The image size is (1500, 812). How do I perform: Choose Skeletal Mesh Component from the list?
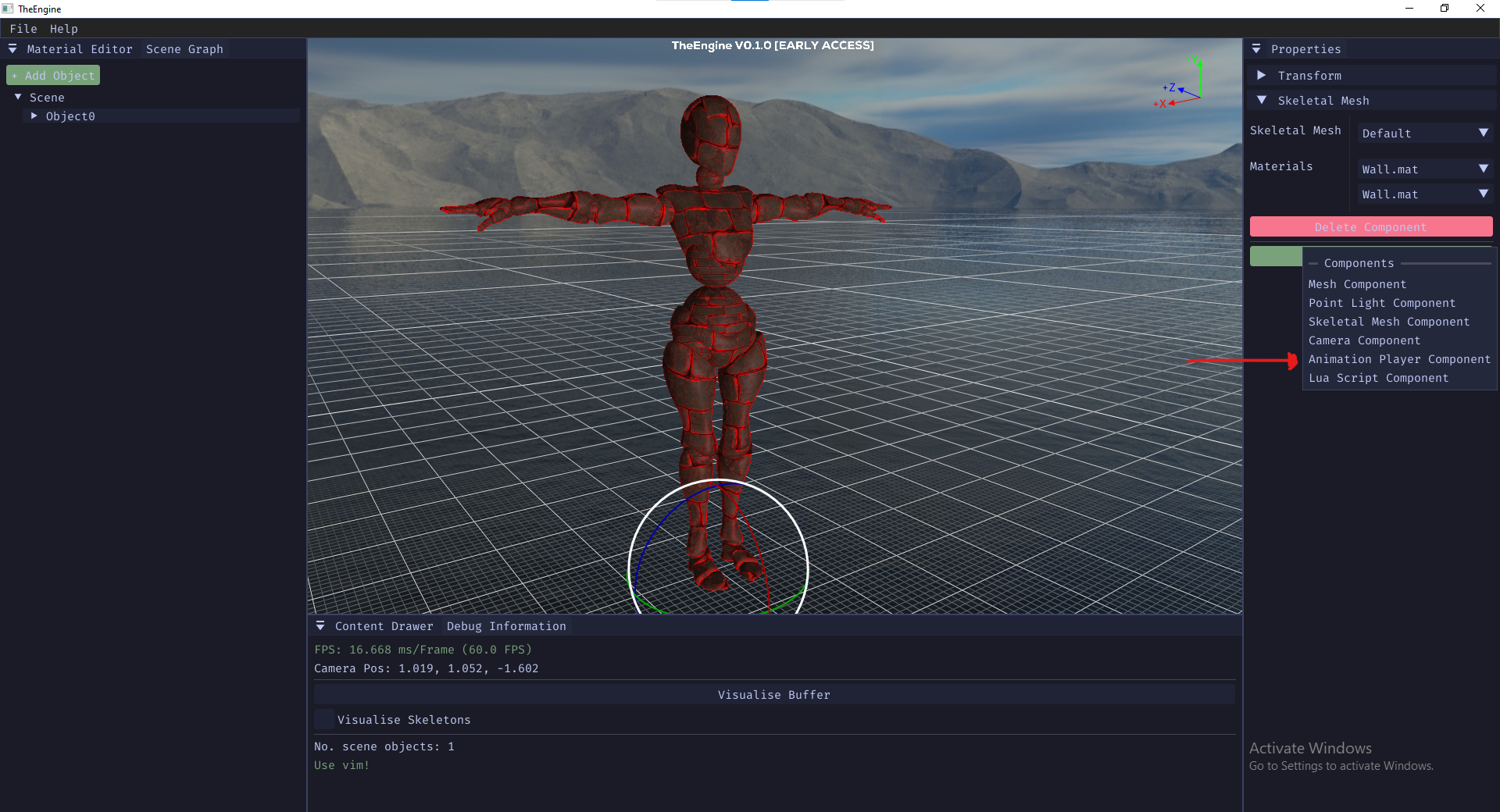(x=1389, y=322)
